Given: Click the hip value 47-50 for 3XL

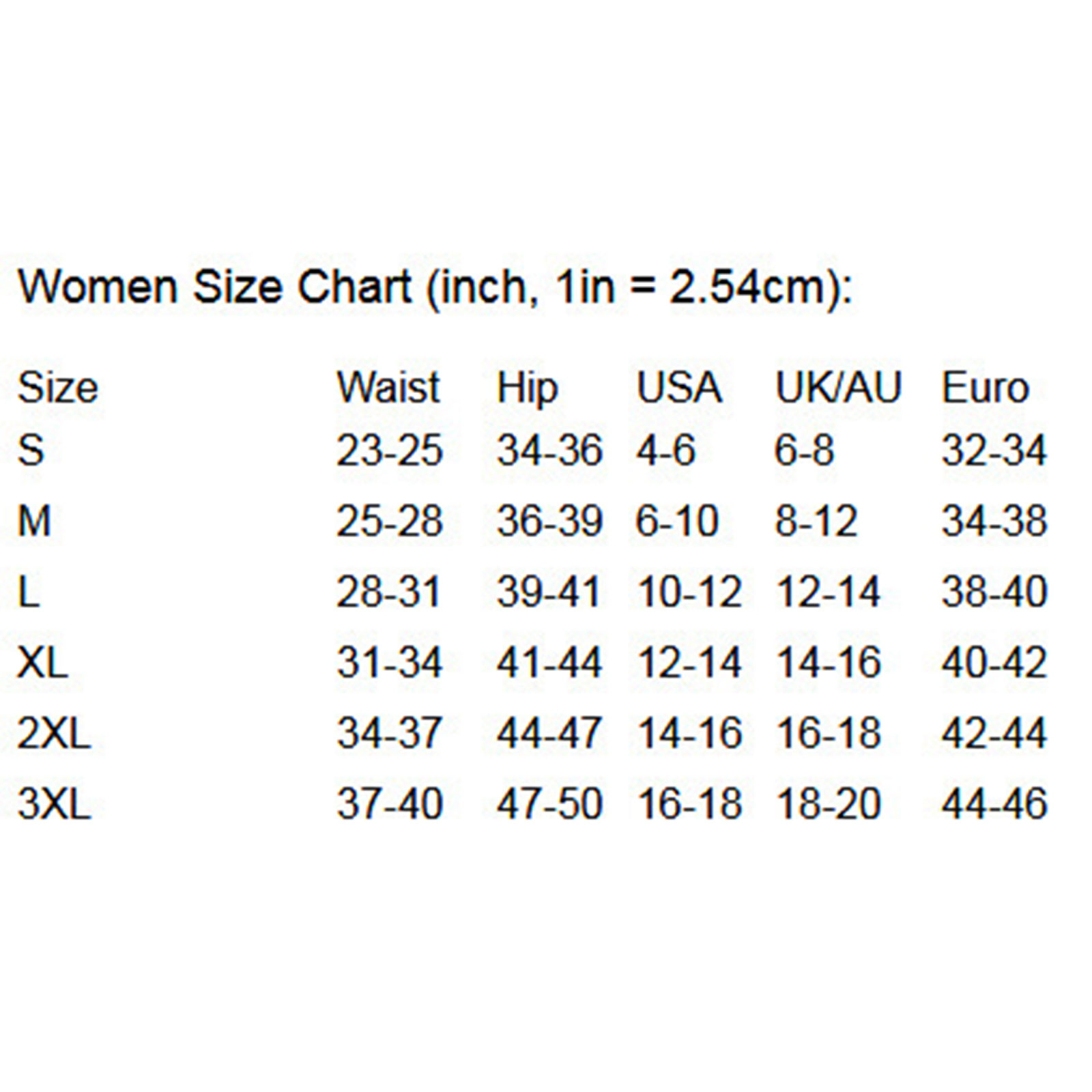Looking at the screenshot, I should pyautogui.click(x=549, y=804).
